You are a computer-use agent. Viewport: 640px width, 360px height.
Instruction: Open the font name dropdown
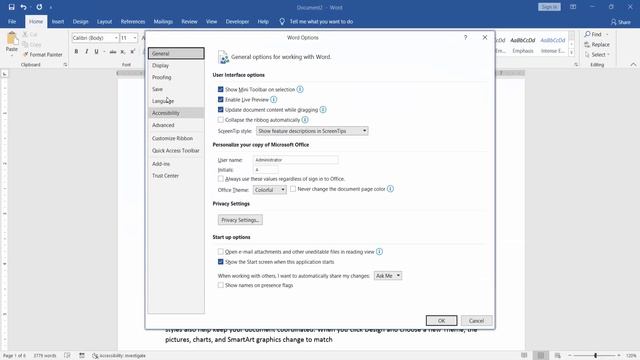[116, 38]
